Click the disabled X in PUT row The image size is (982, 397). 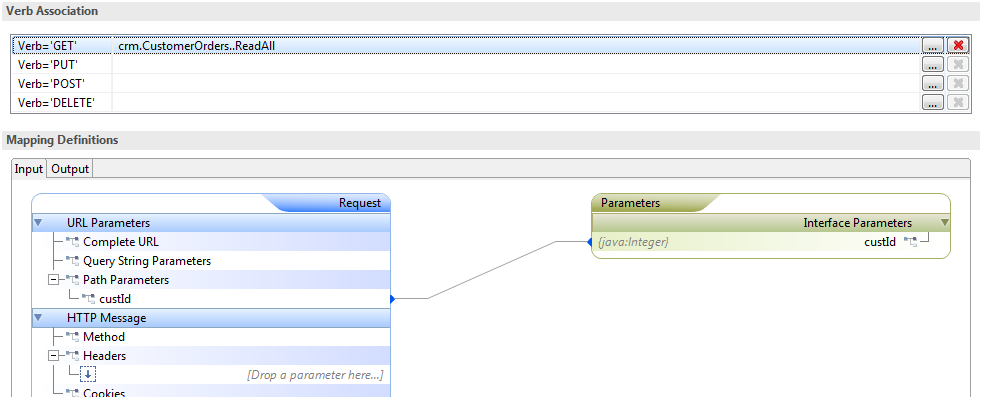click(x=958, y=64)
